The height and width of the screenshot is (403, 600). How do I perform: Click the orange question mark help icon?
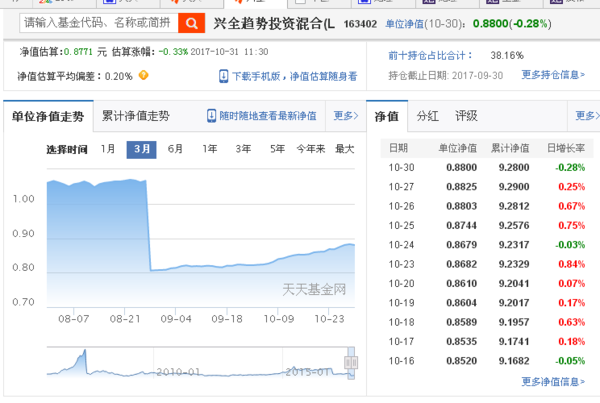tap(143, 75)
